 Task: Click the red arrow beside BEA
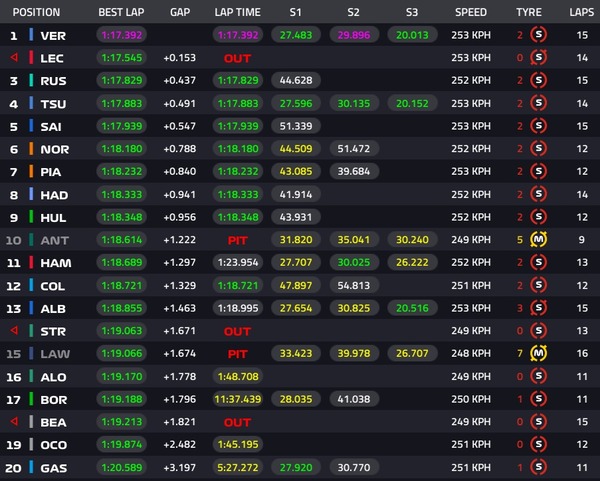click(14, 422)
